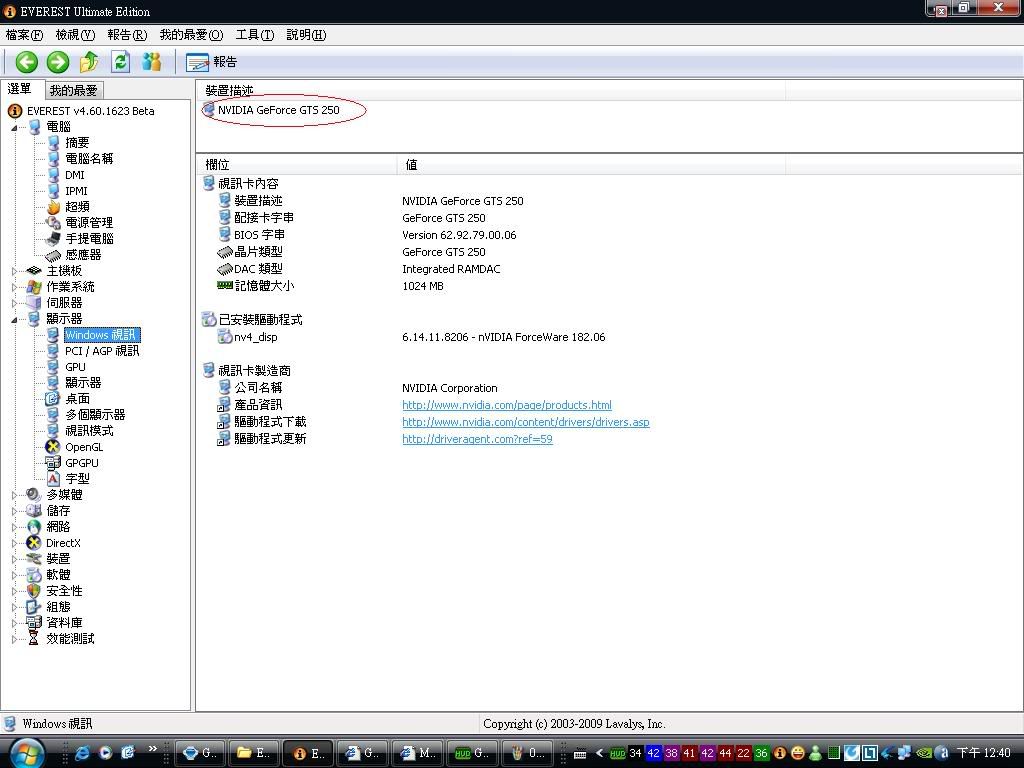1024x768 pixels.
Task: Click the 報告 report toolbar button
Action: (212, 62)
